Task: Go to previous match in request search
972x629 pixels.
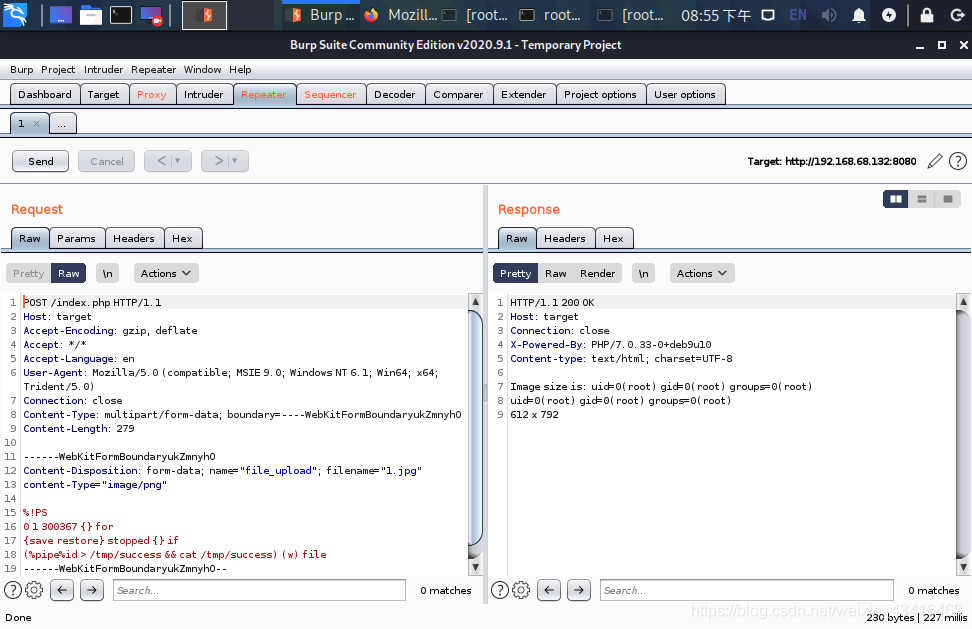Action: pyautogui.click(x=62, y=590)
